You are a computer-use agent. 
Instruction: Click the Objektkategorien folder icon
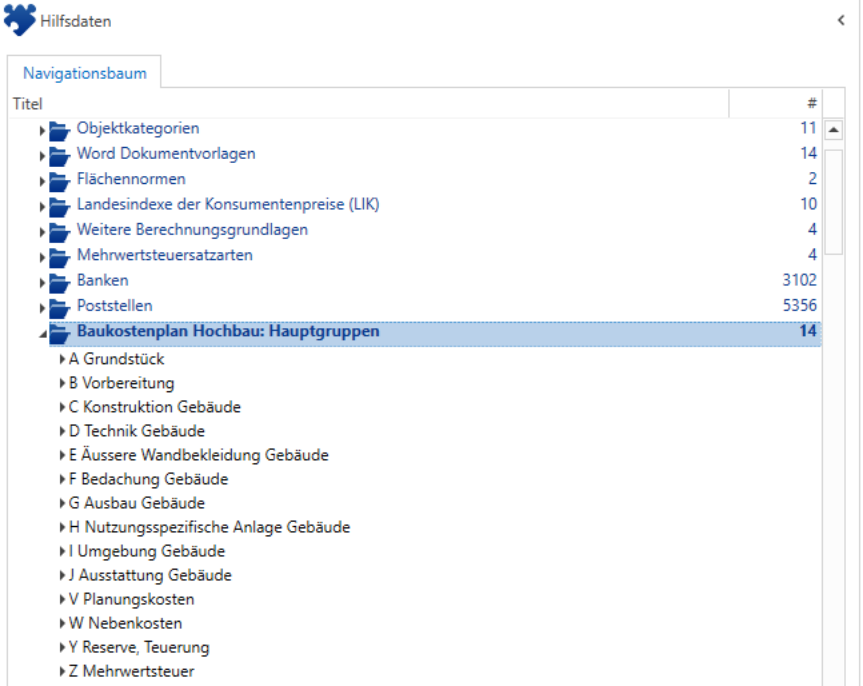(59, 130)
